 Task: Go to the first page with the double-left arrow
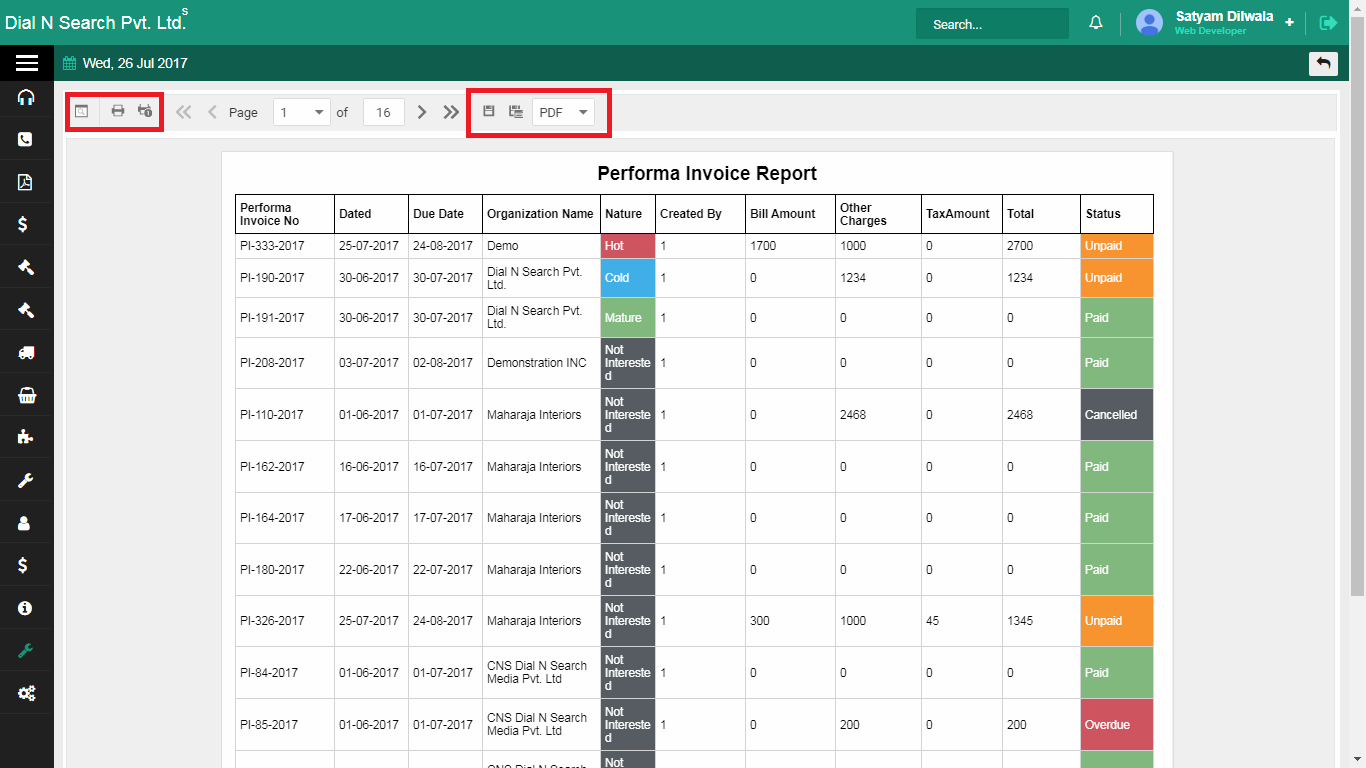(x=183, y=112)
